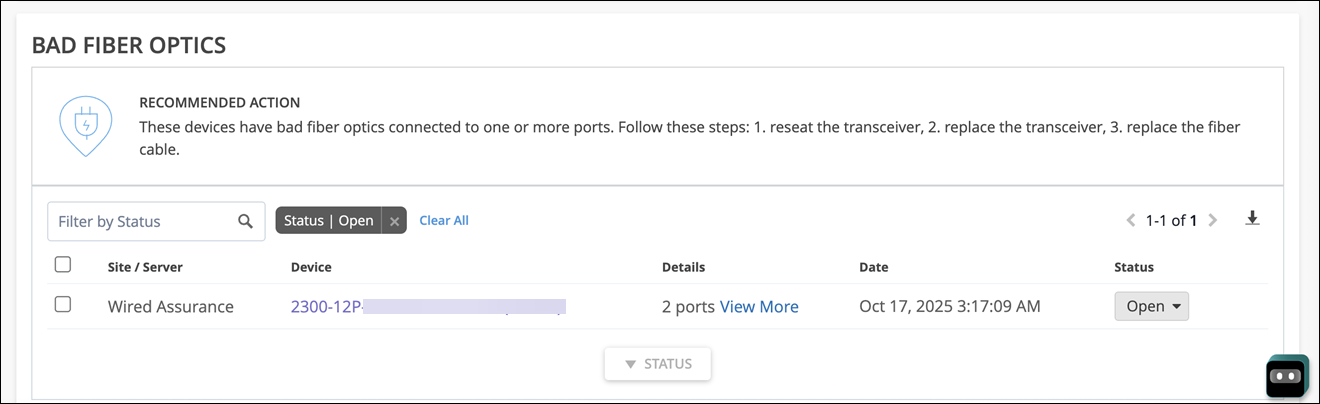Open the row's Open status dropdown
The height and width of the screenshot is (404, 1320).
pyautogui.click(x=1151, y=307)
